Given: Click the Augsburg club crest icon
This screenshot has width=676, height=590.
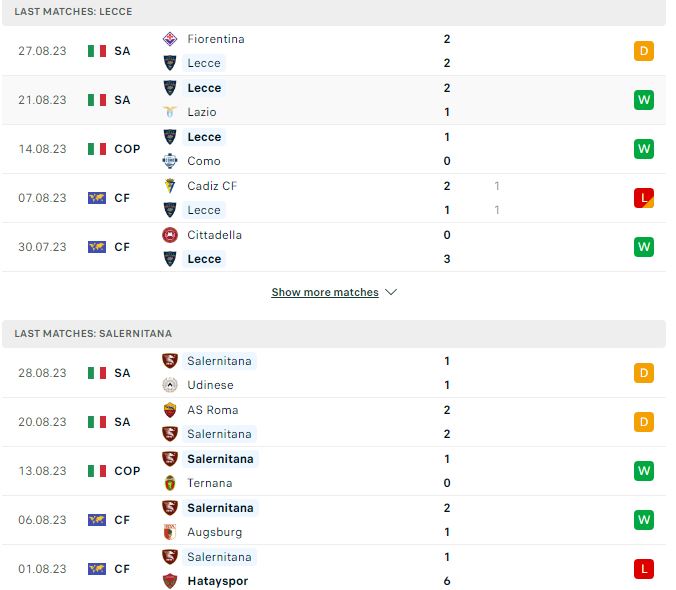Looking at the screenshot, I should (x=170, y=532).
